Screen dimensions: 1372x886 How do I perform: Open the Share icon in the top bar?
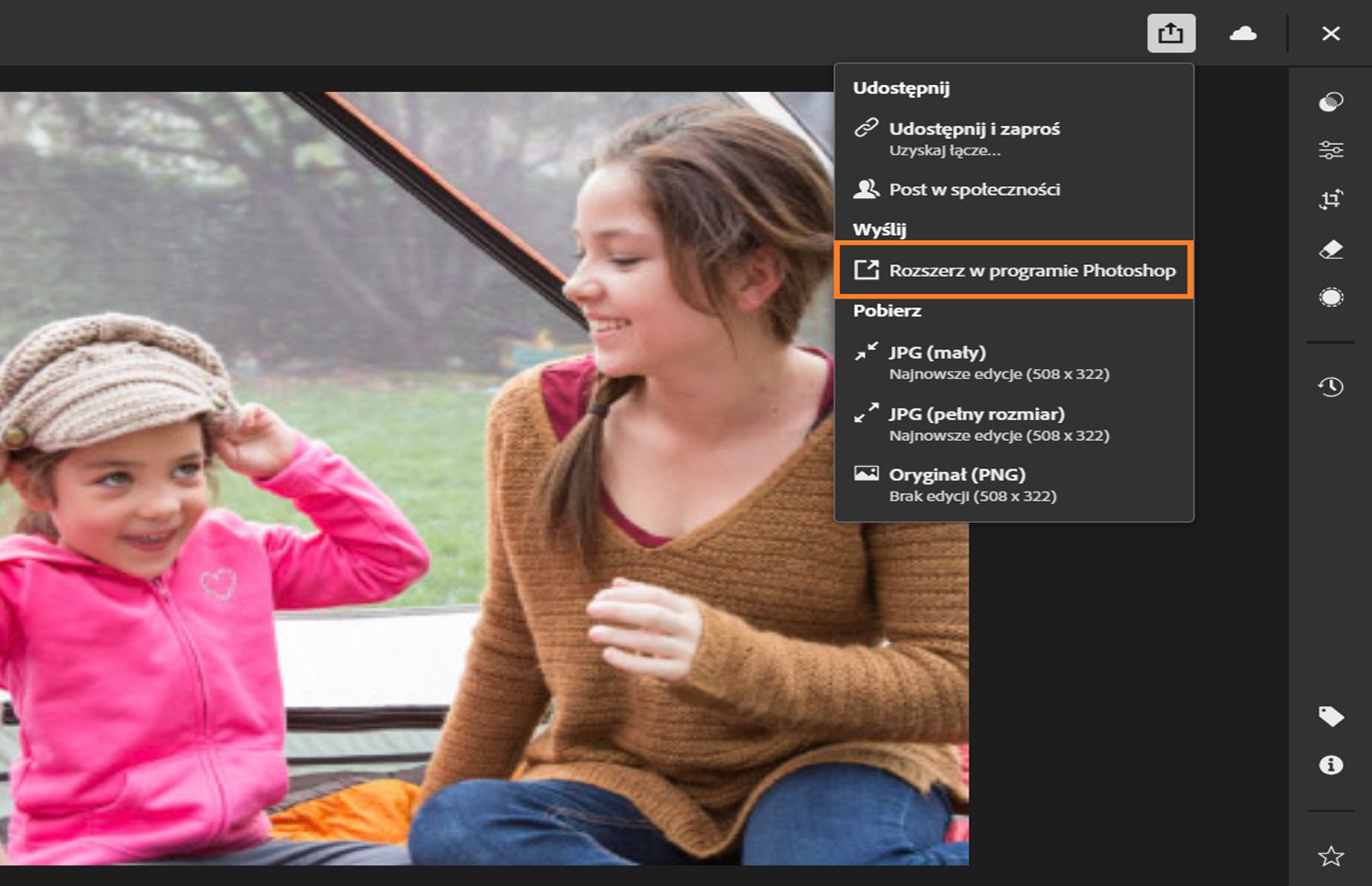click(1171, 33)
